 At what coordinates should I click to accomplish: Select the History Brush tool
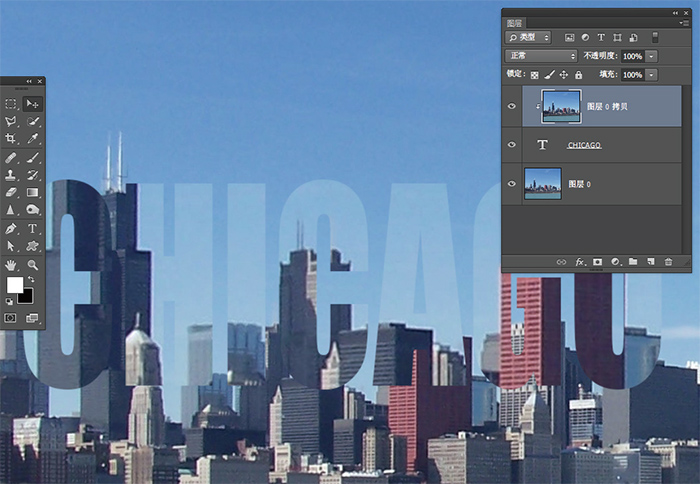click(x=33, y=175)
